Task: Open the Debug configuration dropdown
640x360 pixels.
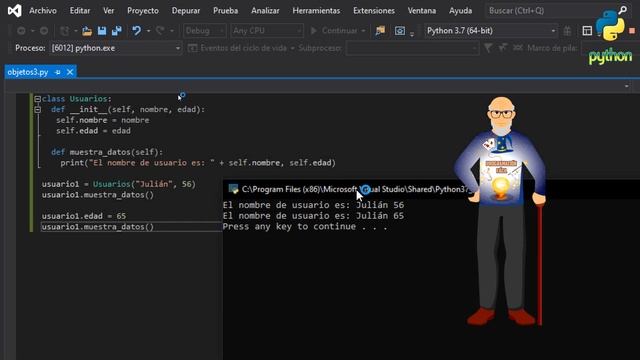Action: coord(204,31)
